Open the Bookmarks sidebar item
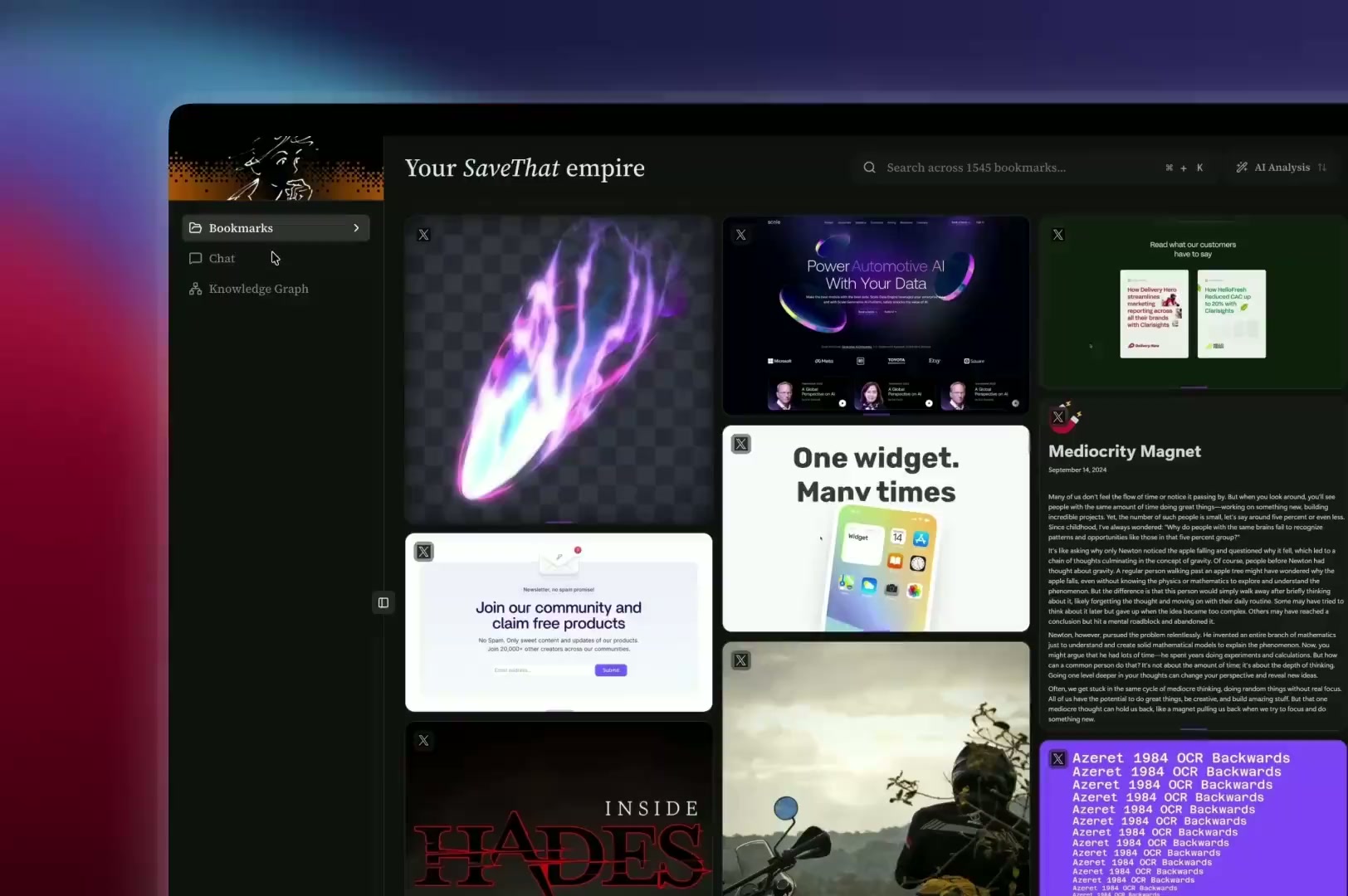Screen dimensions: 1348x896 tap(276, 228)
